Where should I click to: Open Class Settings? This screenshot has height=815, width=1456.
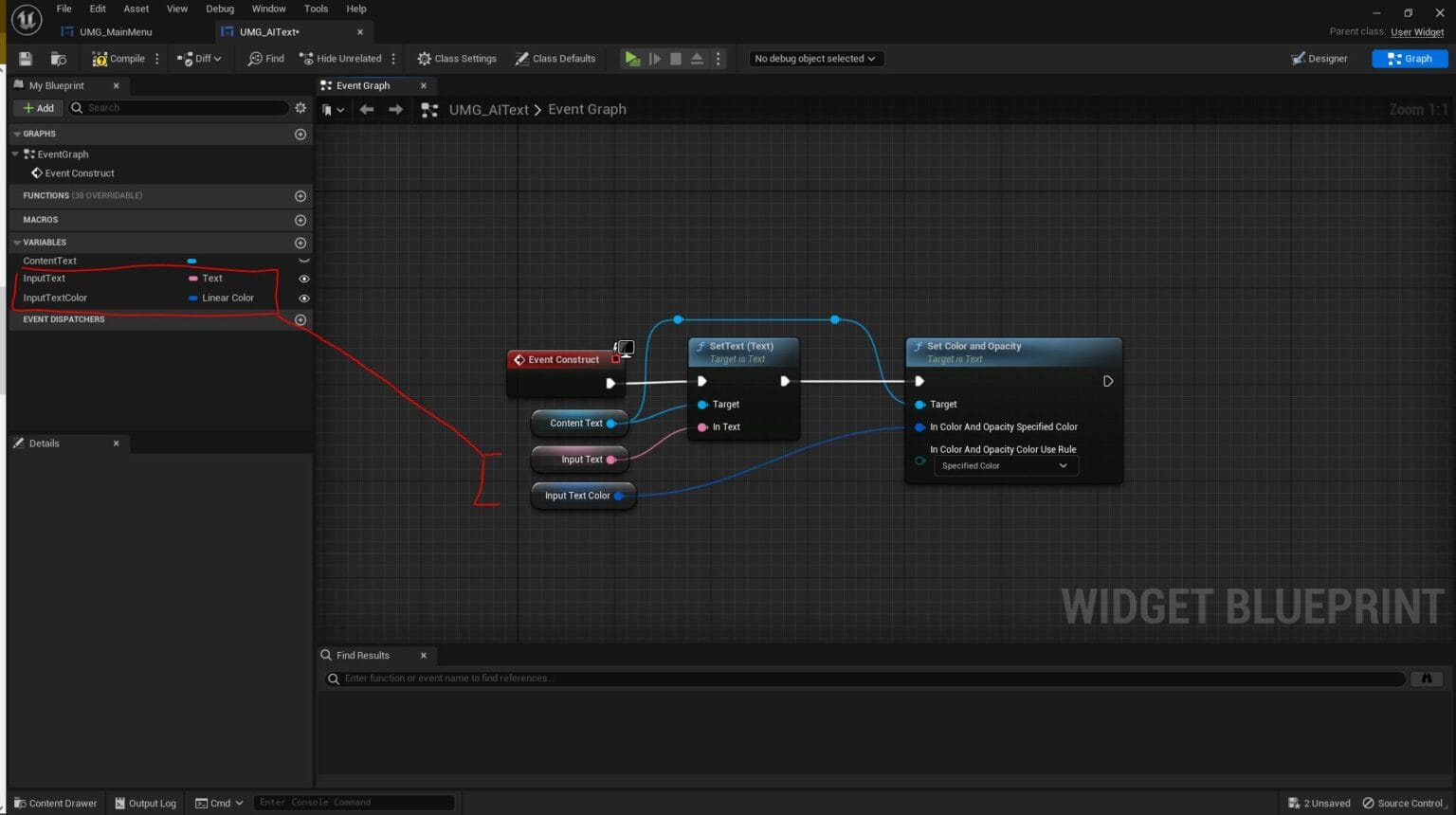456,58
